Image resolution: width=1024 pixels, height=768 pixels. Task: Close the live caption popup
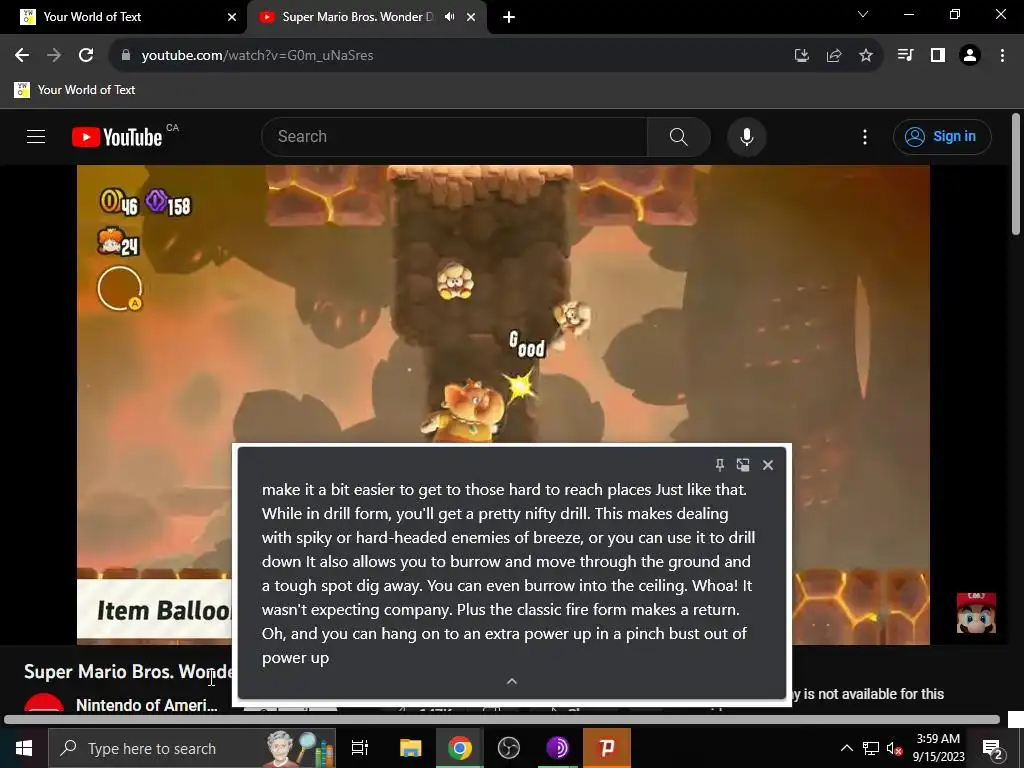pos(768,465)
